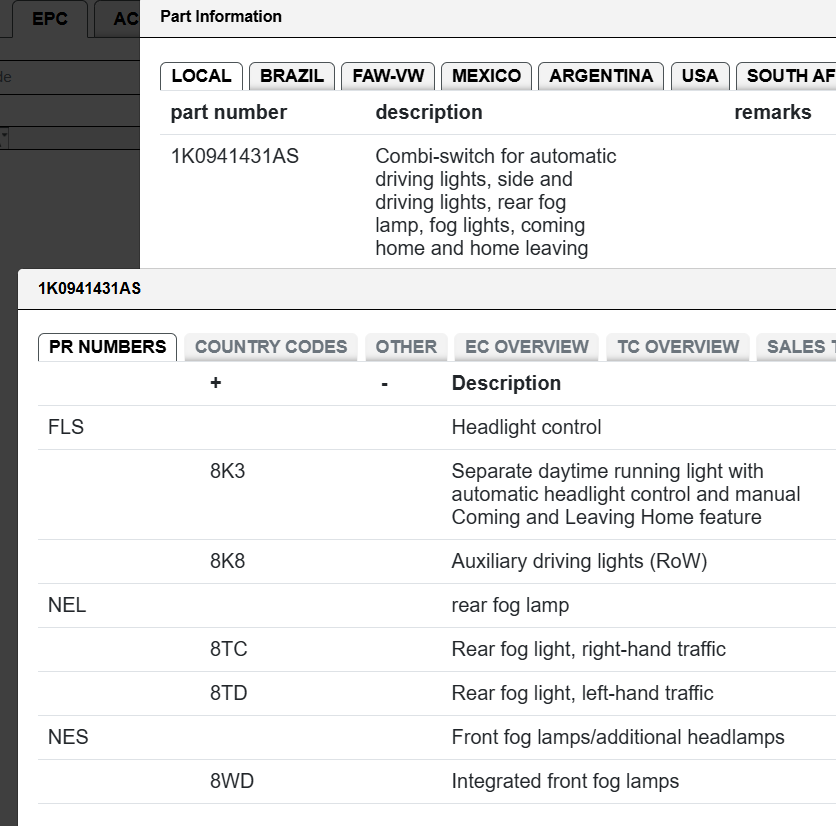836x826 pixels.
Task: Click the 'part number' column header
Action: pyautogui.click(x=229, y=113)
